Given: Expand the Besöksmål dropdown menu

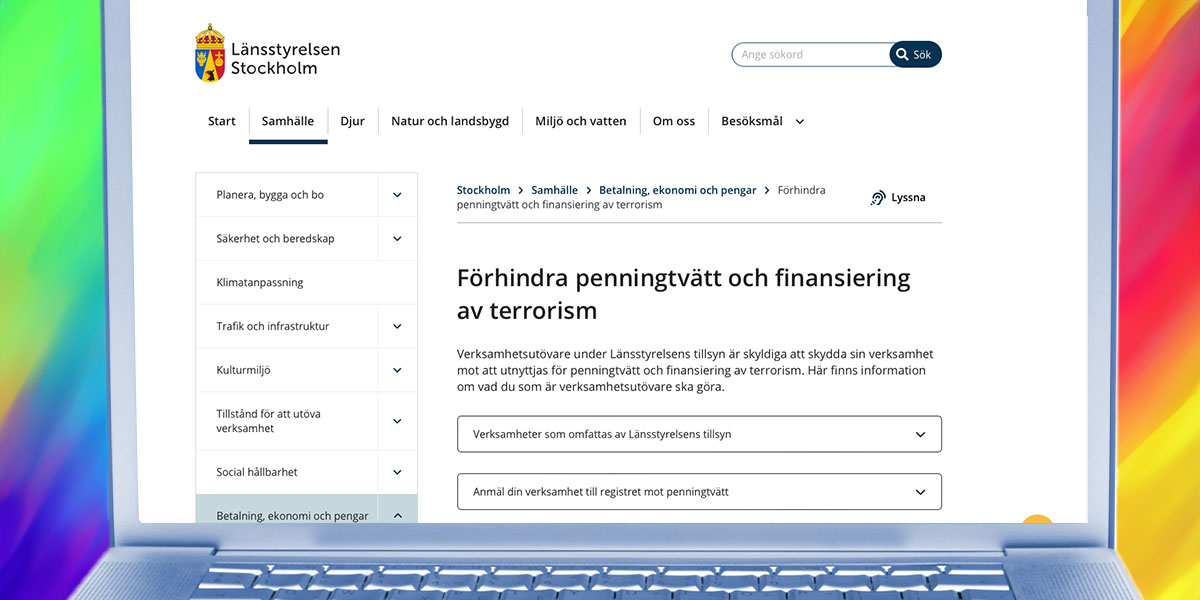Looking at the screenshot, I should (763, 121).
